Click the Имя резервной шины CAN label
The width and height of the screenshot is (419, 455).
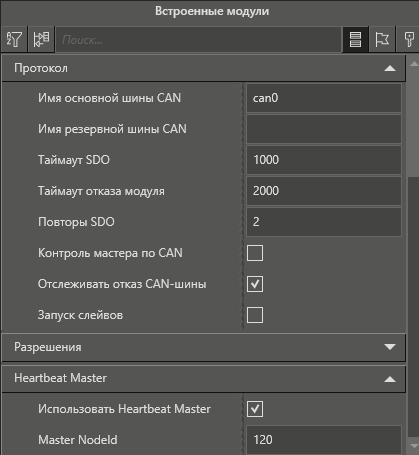112,129
